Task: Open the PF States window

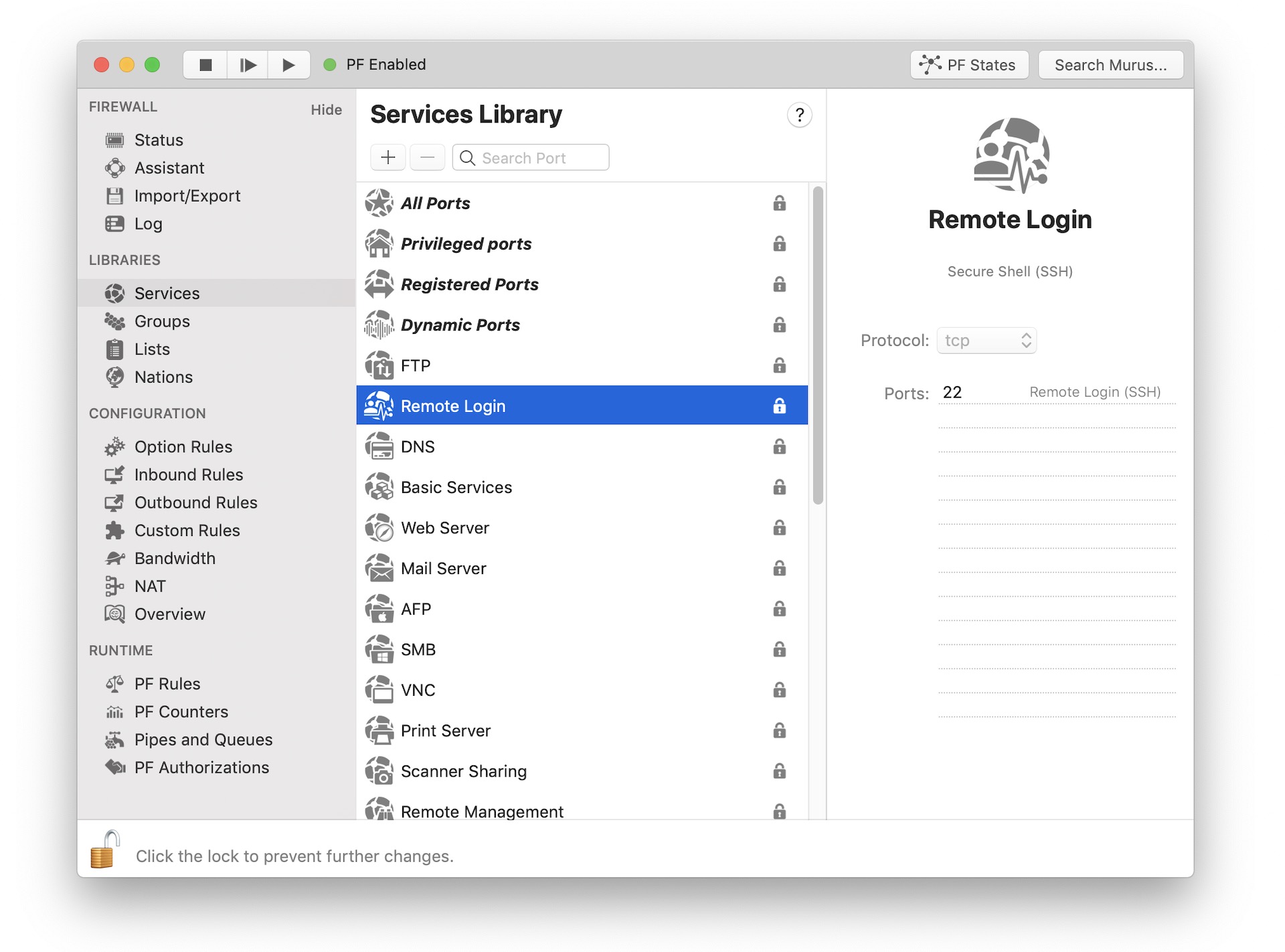Action: [969, 65]
